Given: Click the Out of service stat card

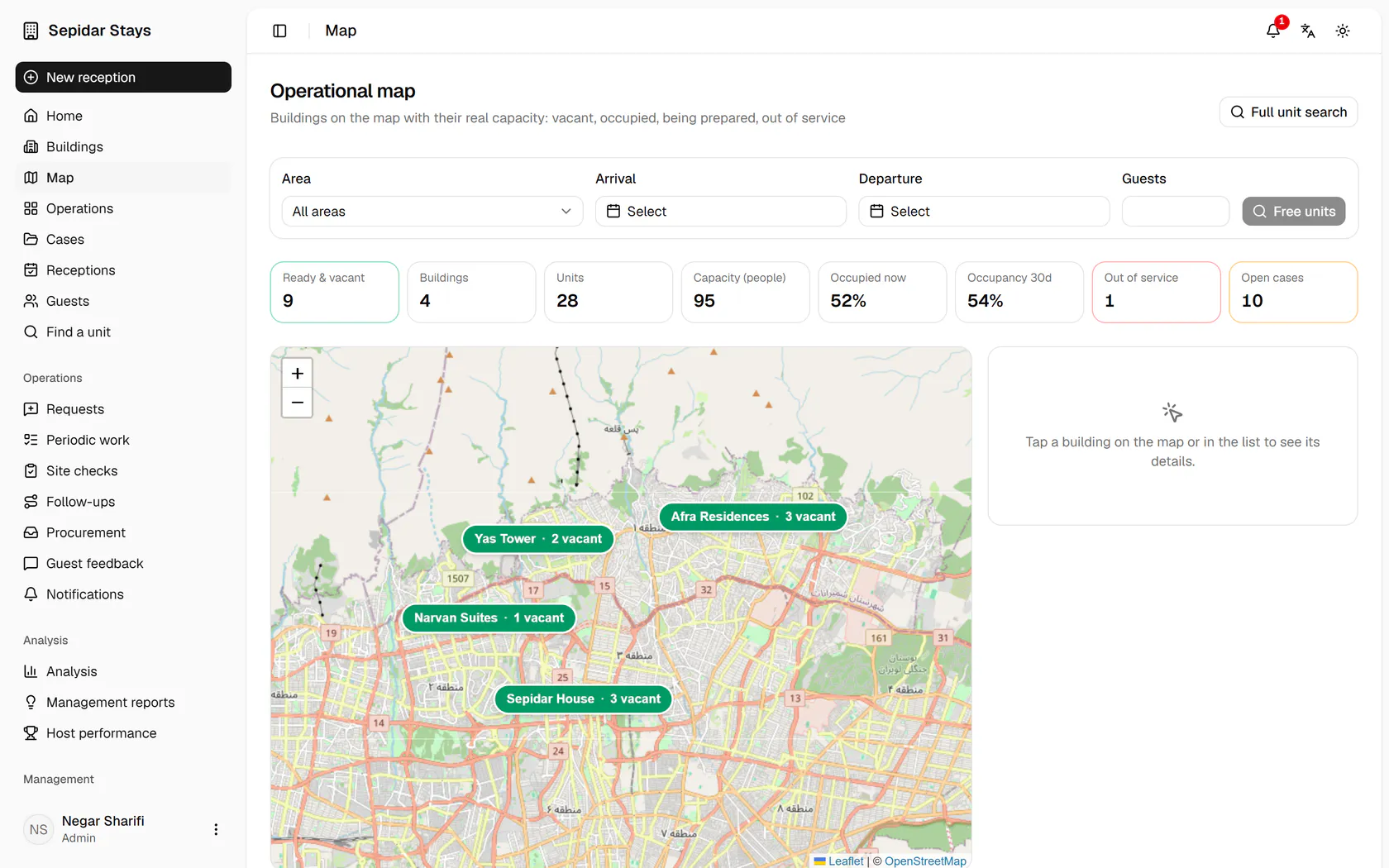Looking at the screenshot, I should tap(1156, 292).
